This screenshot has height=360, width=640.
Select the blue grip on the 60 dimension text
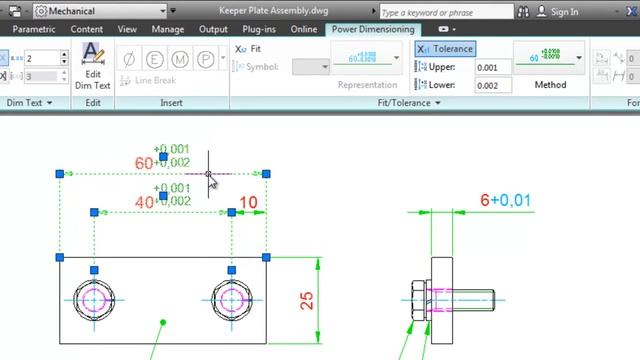(x=163, y=157)
